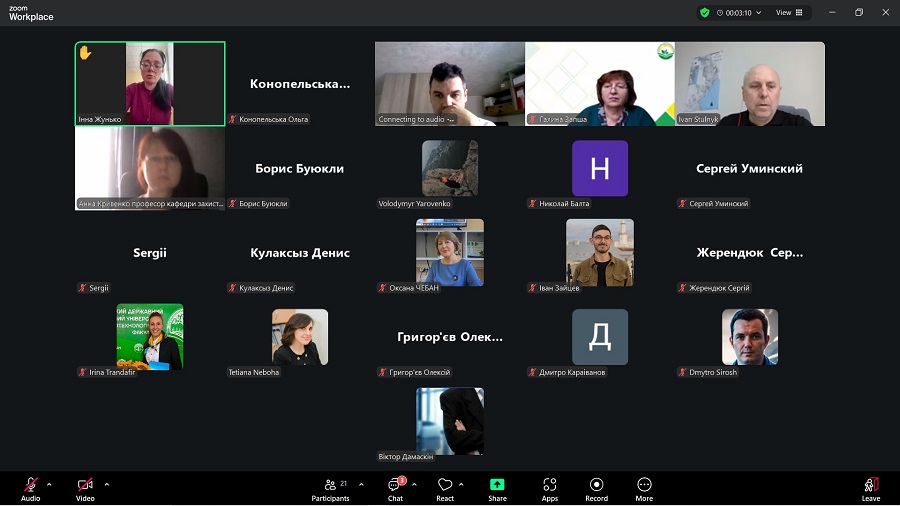Start recording with the Record button
The width and height of the screenshot is (900, 506).
click(596, 489)
